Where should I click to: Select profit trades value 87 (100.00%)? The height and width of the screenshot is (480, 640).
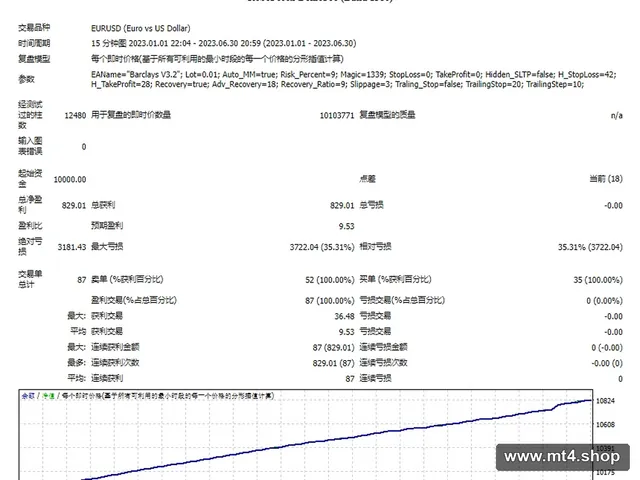pos(330,301)
